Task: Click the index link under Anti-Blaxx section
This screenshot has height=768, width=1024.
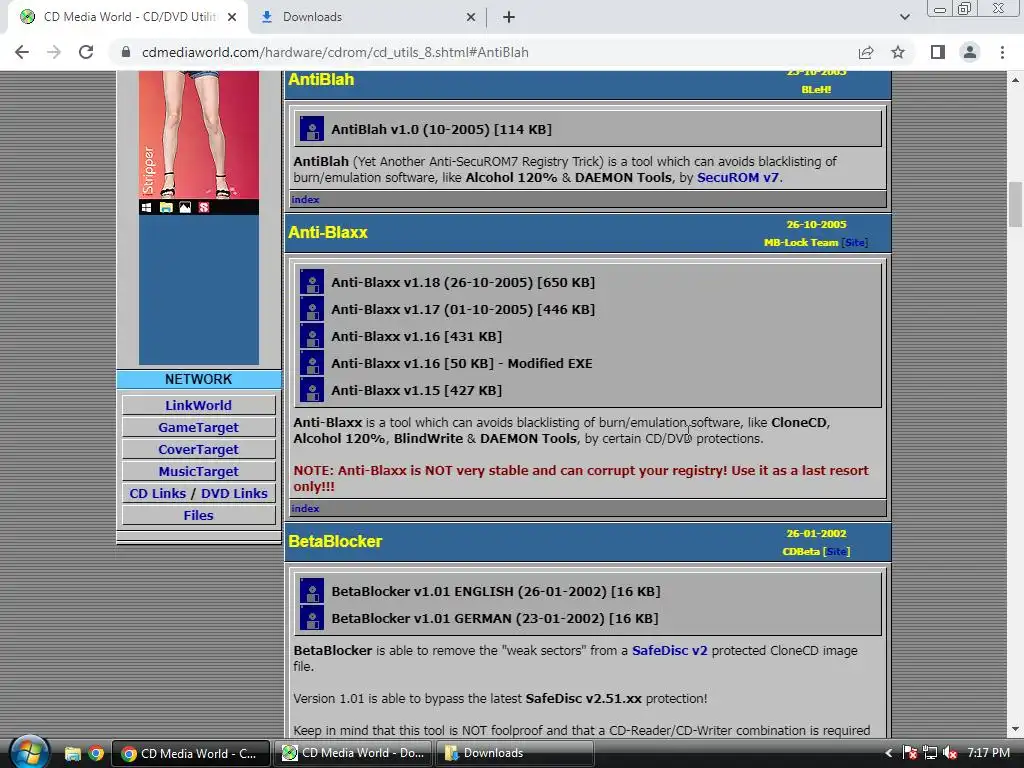Action: 305,508
